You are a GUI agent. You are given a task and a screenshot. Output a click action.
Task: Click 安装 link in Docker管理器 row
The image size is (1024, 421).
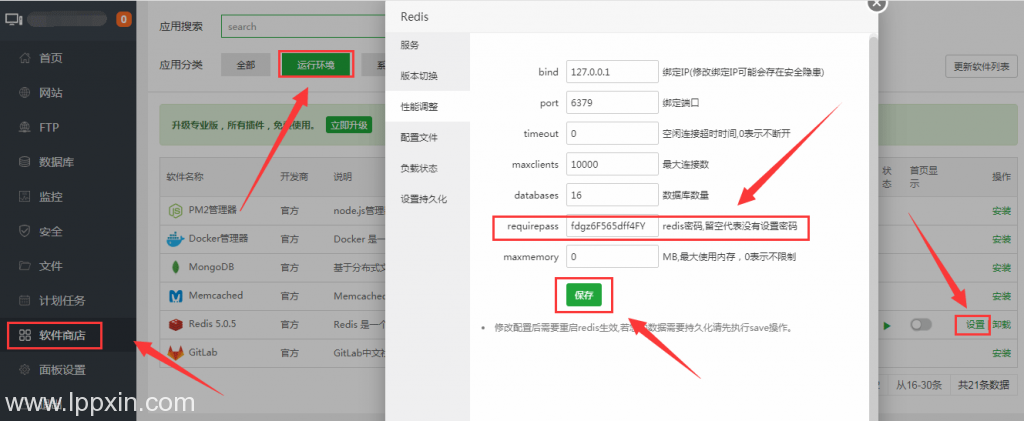[x=1001, y=239]
